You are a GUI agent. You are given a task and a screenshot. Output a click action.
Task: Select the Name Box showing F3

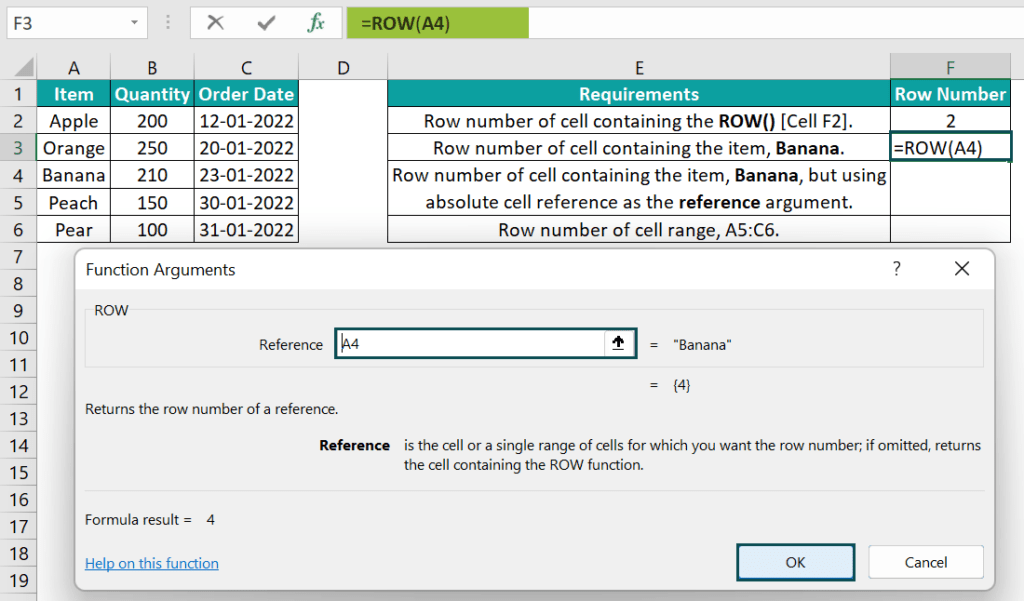(x=70, y=22)
